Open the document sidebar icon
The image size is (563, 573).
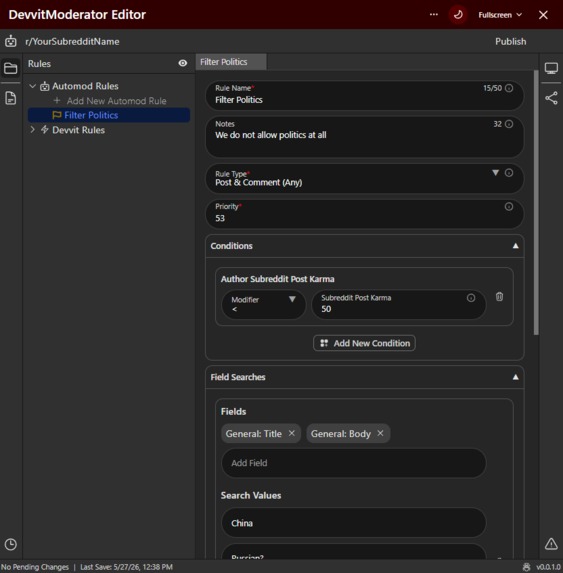11,98
